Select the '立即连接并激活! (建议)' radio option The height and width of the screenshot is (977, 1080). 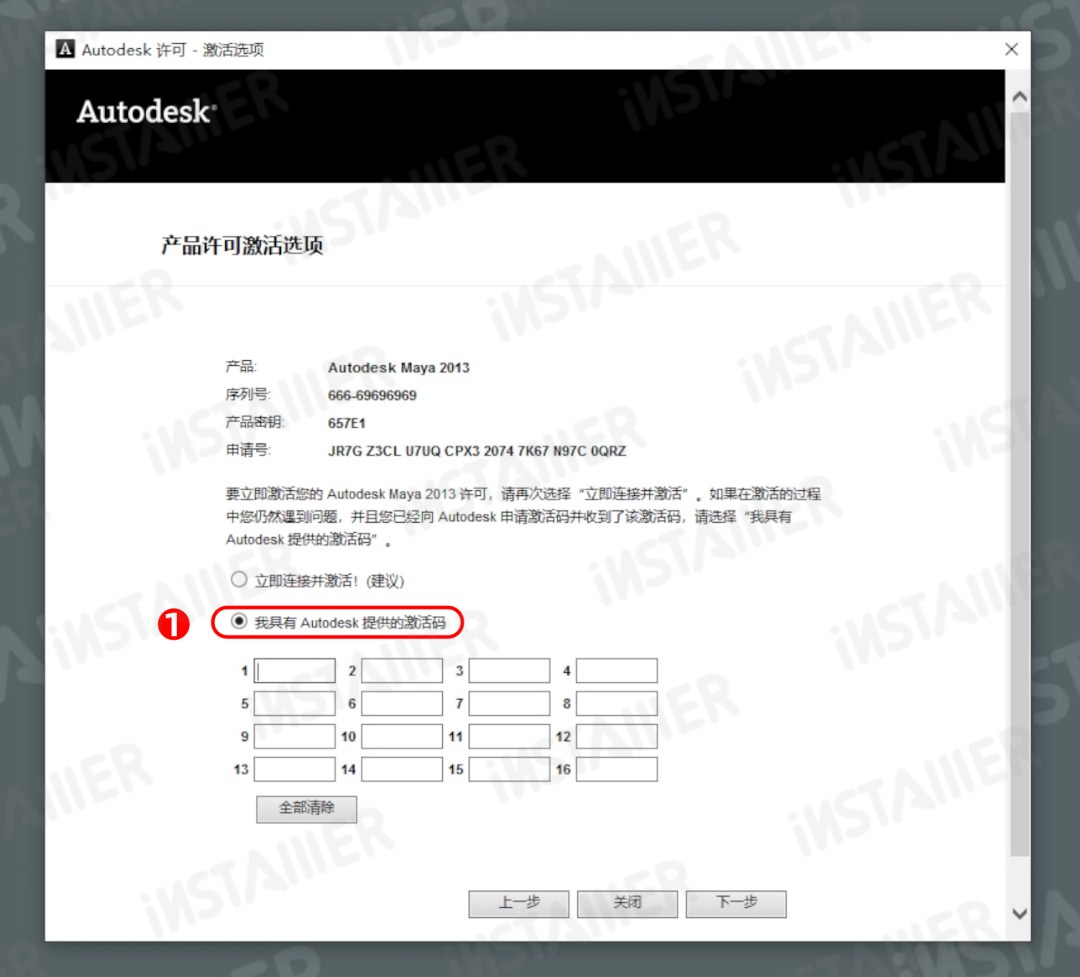tap(239, 579)
